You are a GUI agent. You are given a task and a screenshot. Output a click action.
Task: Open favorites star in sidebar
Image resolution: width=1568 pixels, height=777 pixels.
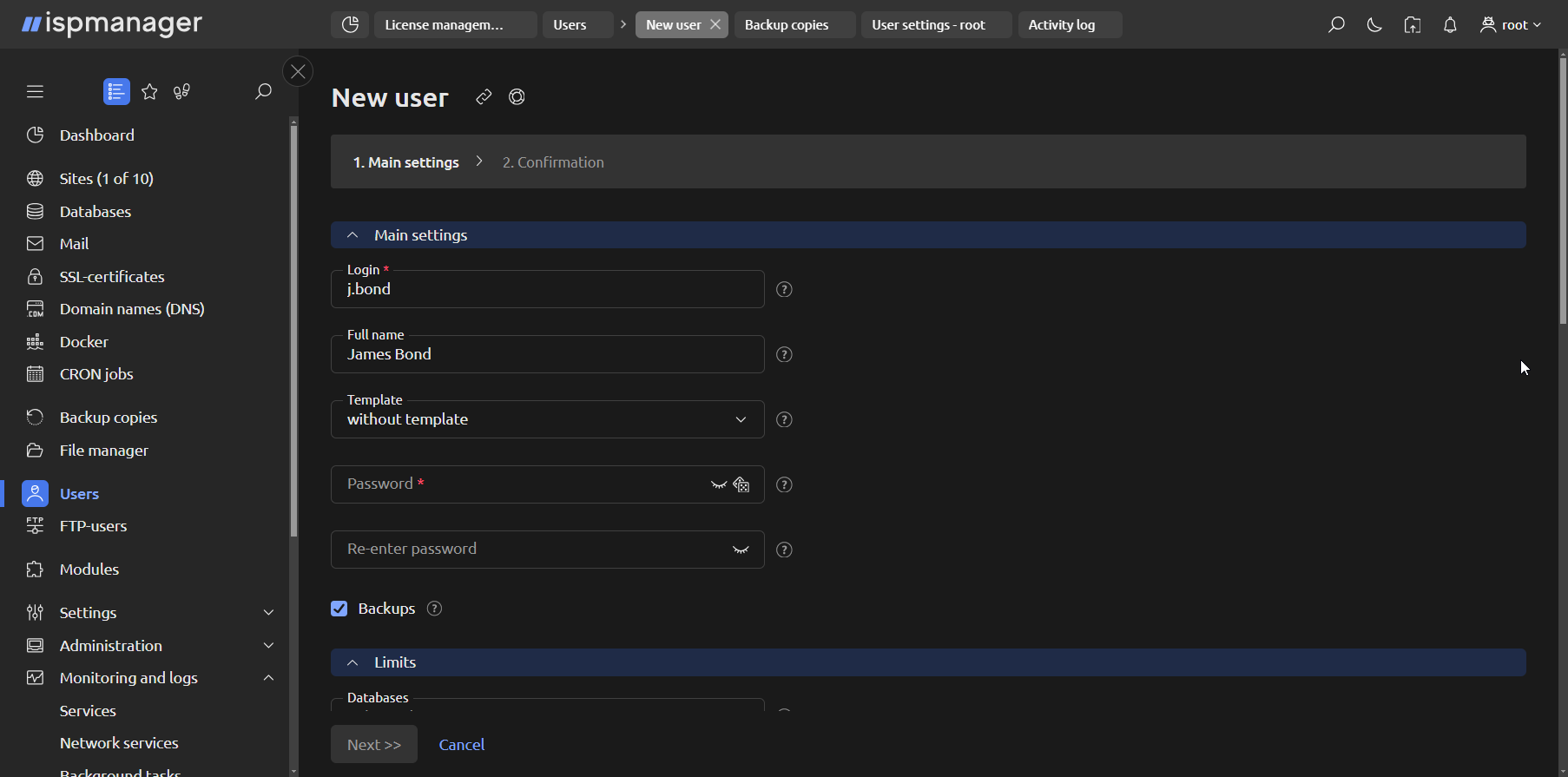point(149,91)
